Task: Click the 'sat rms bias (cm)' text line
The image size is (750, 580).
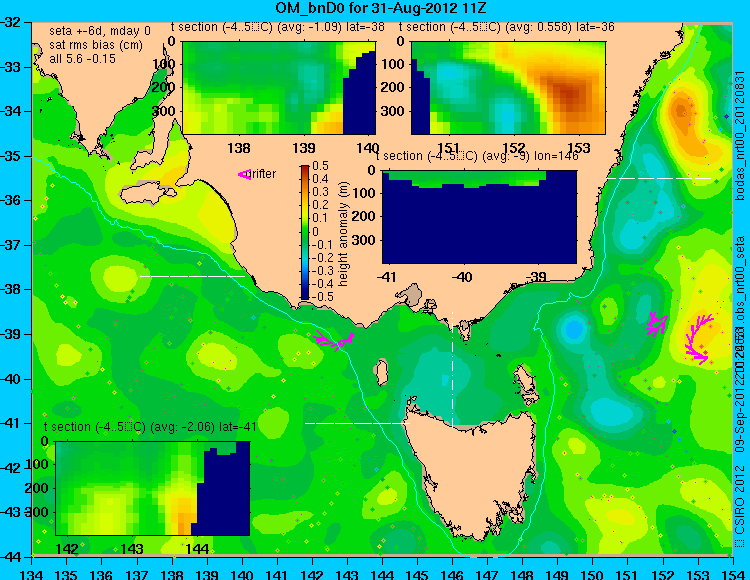Action: (x=96, y=45)
